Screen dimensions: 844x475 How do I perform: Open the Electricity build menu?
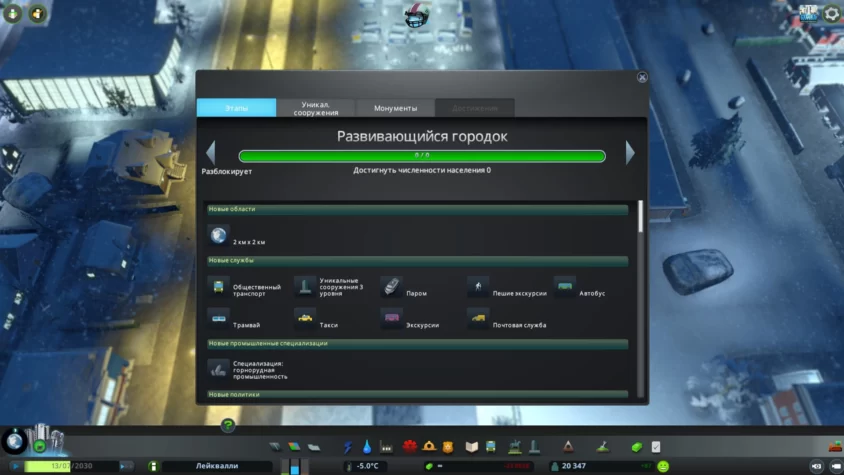point(348,446)
